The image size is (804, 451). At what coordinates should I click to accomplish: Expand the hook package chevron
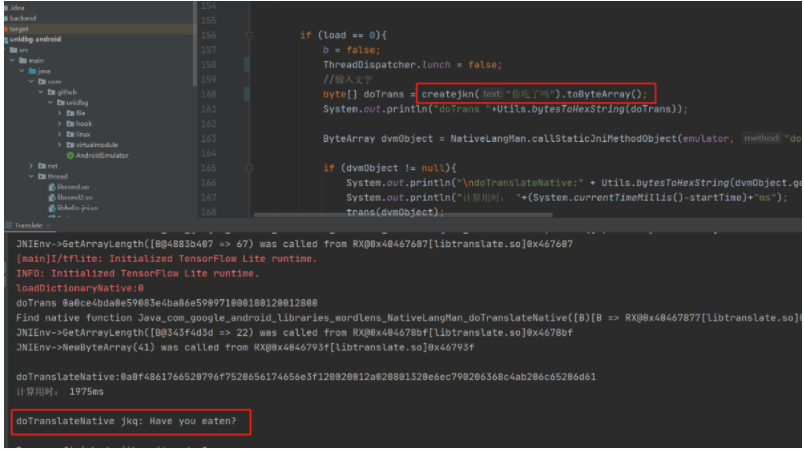(60, 124)
